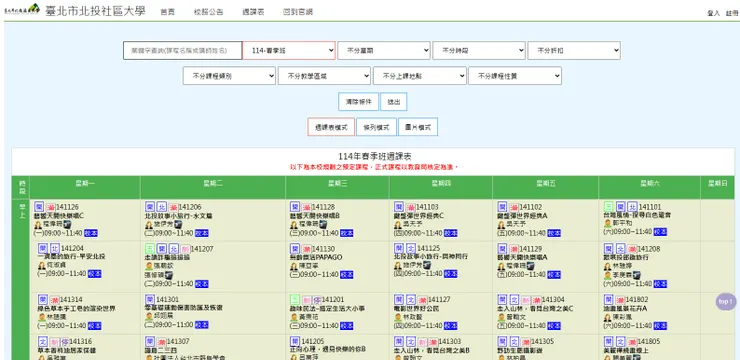740x360 pixels.
Task: Click the purple 停 badge of course 141201
Action: click(317, 300)
